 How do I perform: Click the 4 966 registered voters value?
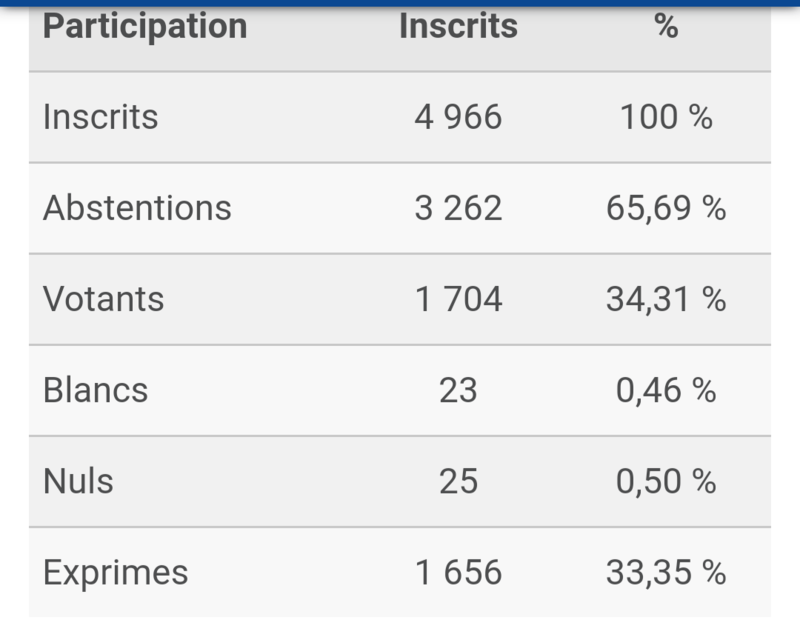(x=458, y=117)
